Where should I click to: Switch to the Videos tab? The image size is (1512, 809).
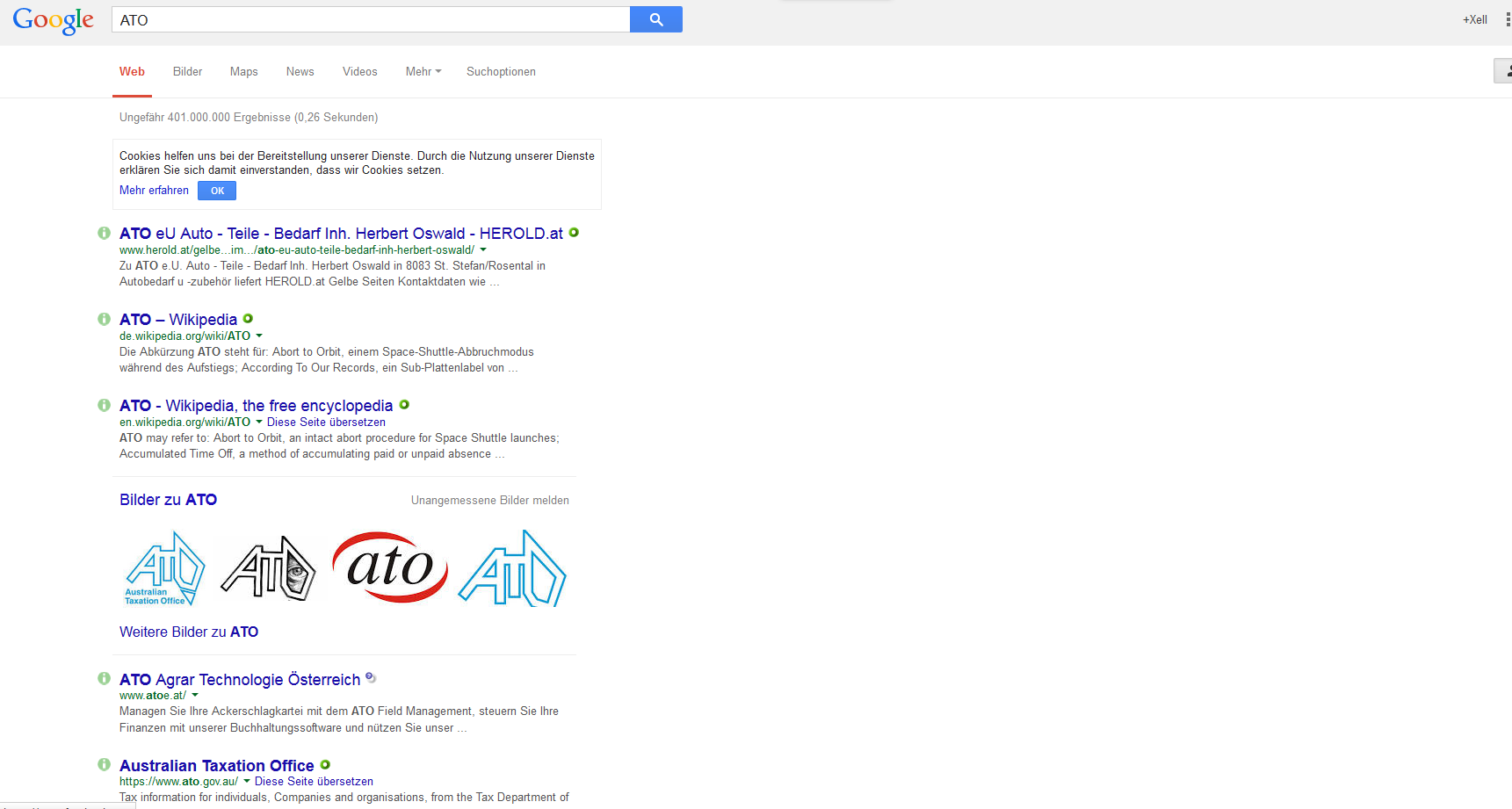pos(359,72)
